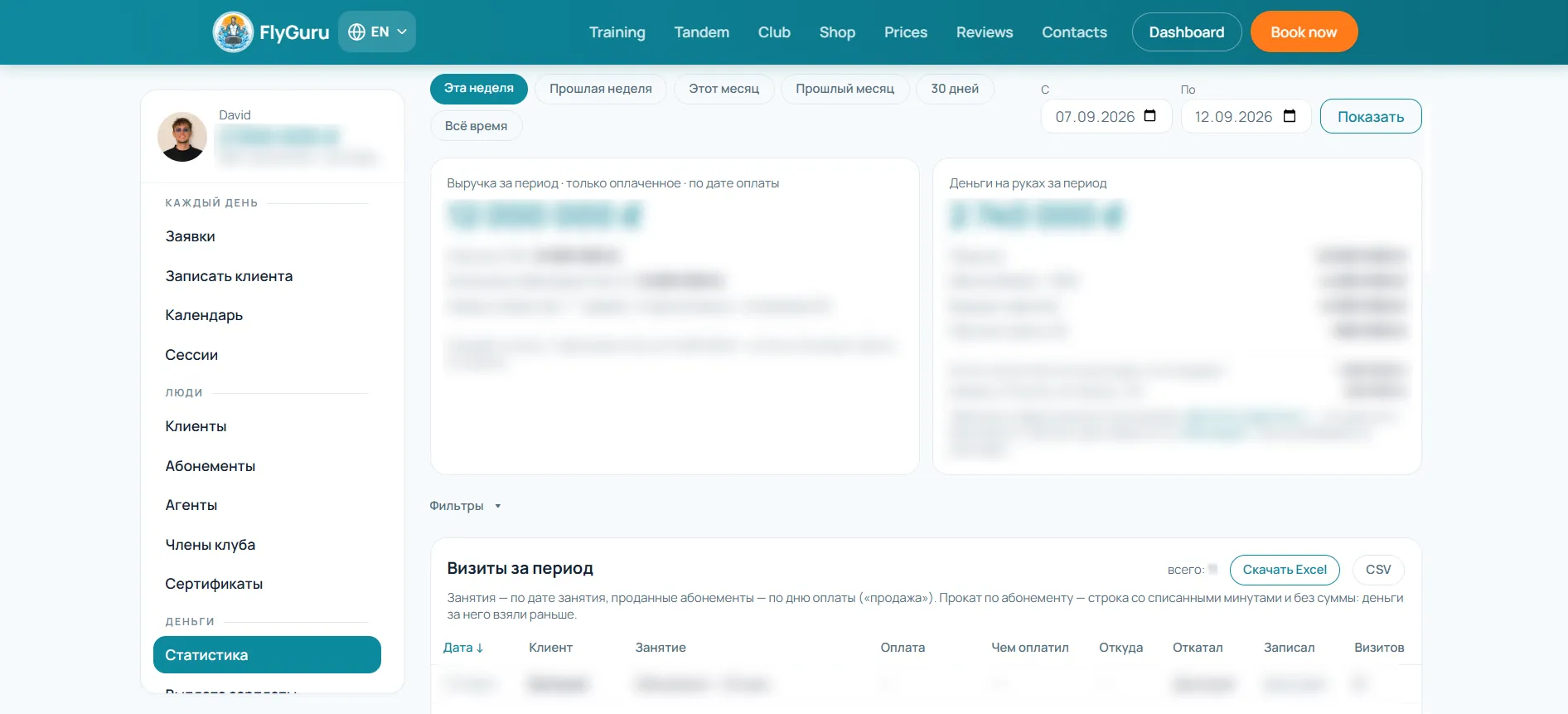Click the Клиент column header

[551, 648]
